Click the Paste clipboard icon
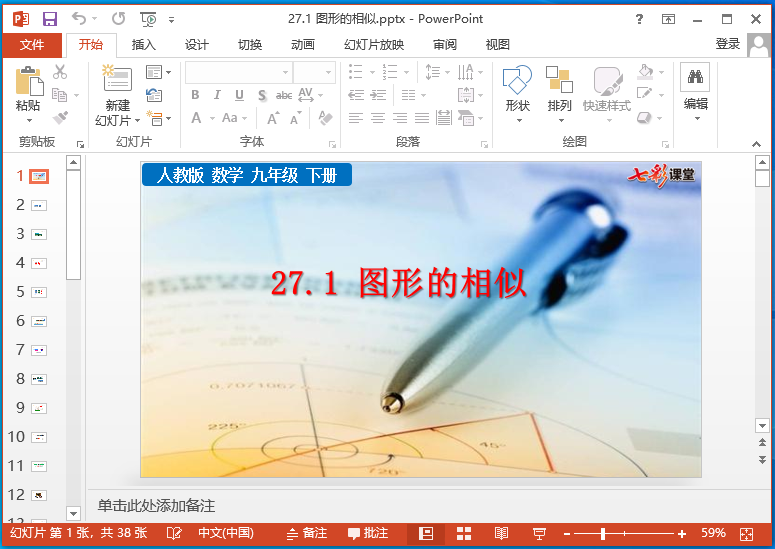775x549 pixels. coord(29,82)
